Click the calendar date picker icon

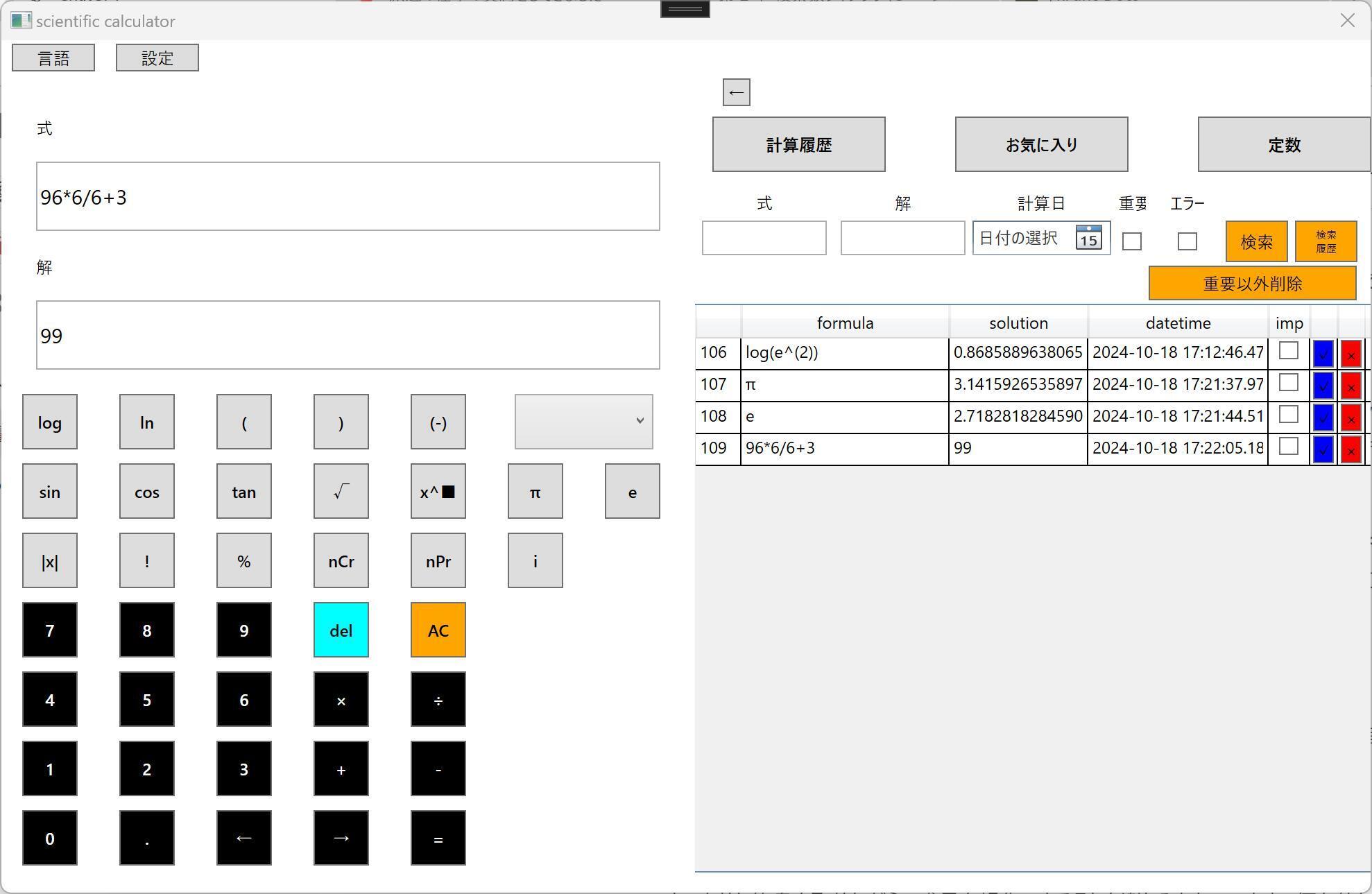pos(1088,238)
